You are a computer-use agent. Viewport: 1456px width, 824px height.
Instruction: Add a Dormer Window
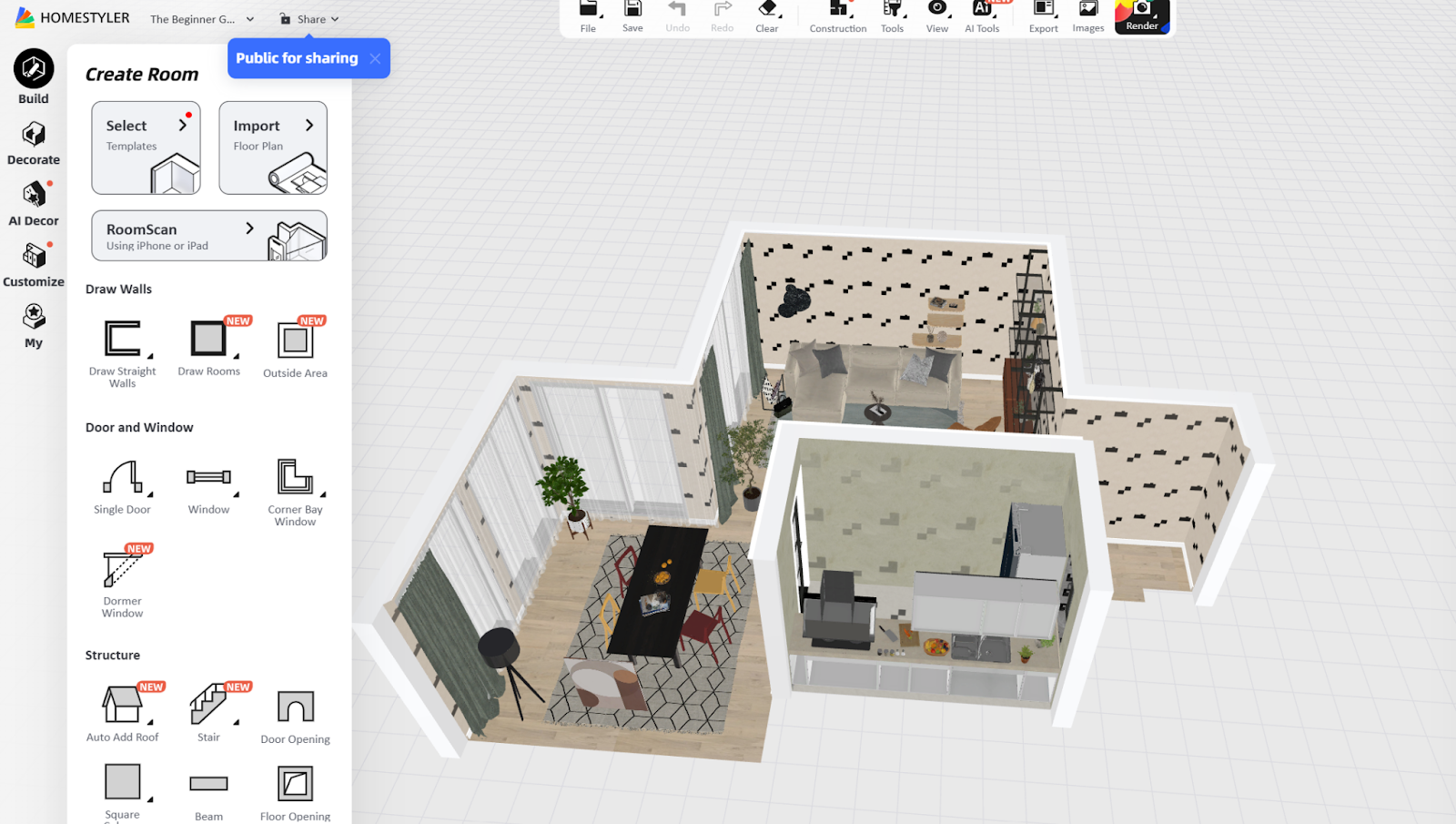coord(123,583)
